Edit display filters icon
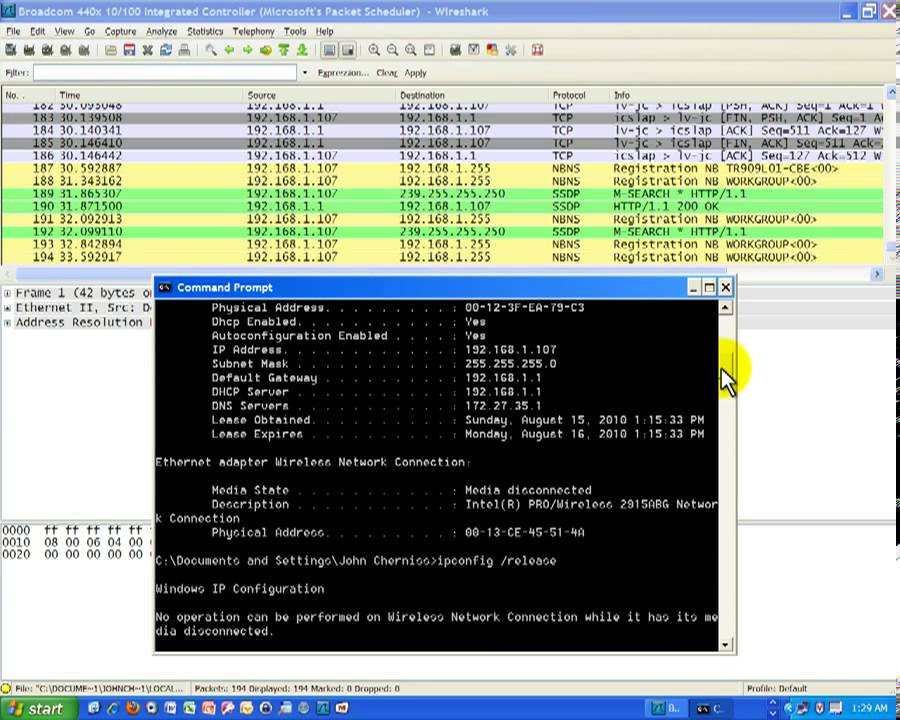 click(x=474, y=51)
